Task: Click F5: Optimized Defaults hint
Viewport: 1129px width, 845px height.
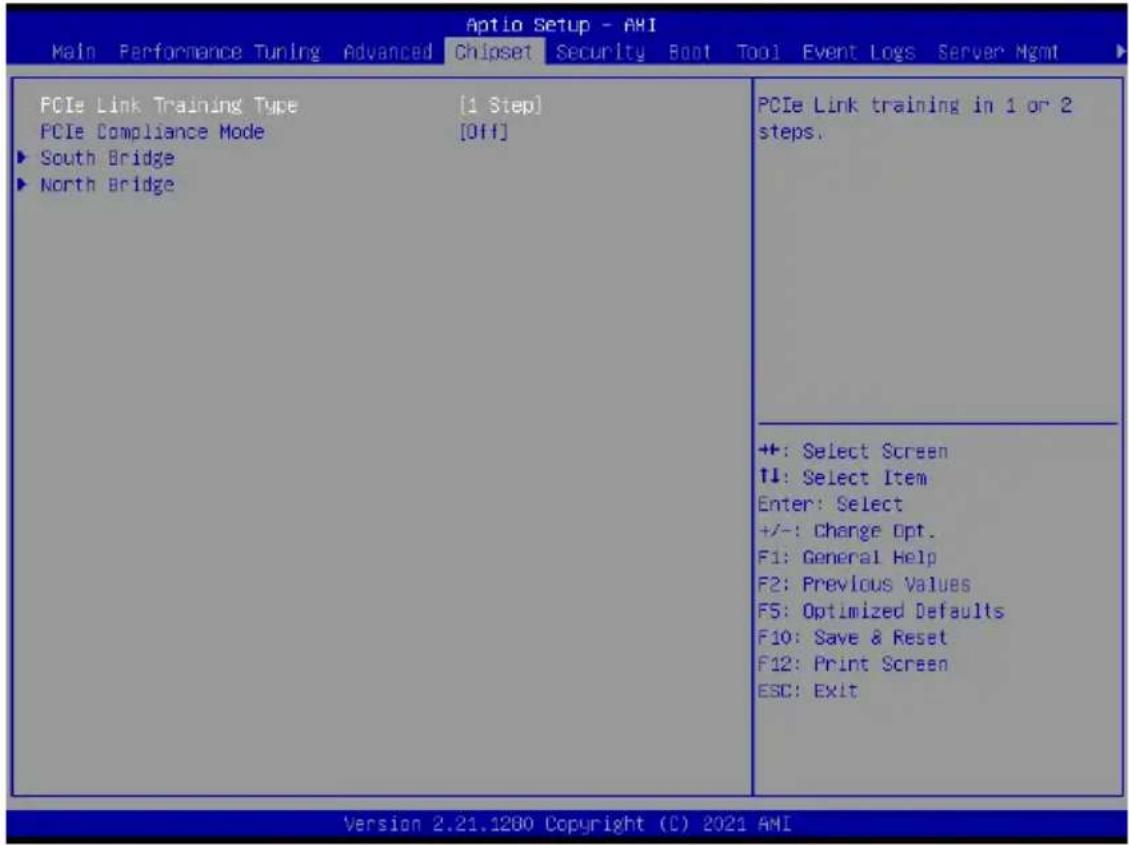Action: 881,611
